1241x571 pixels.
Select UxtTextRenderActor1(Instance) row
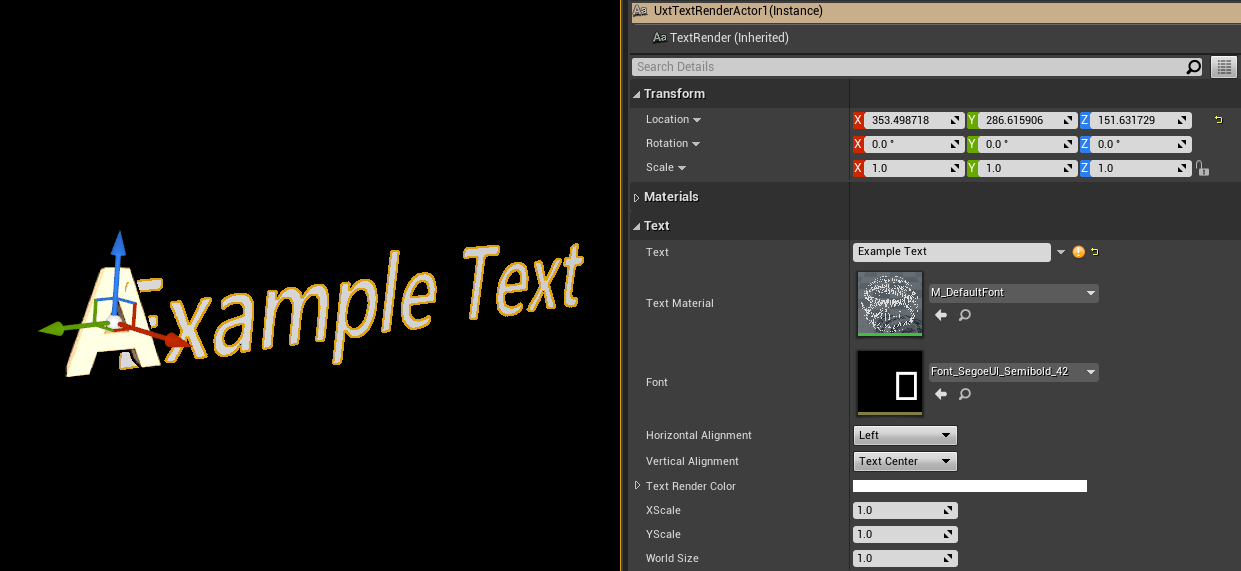coord(935,11)
